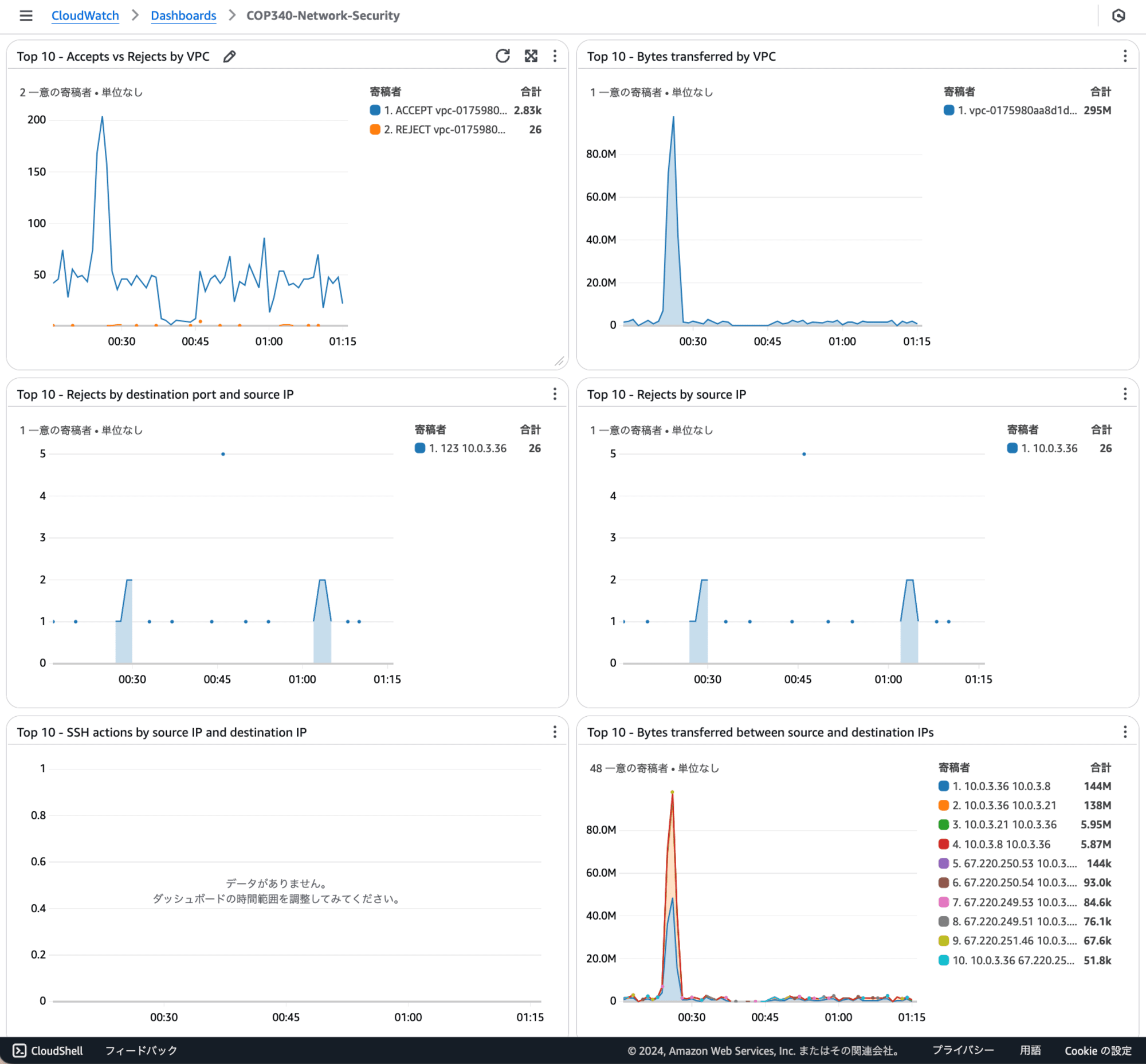Click the 10.0.3.36 legend swatch in Rejects by source IP

[x=1012, y=448]
